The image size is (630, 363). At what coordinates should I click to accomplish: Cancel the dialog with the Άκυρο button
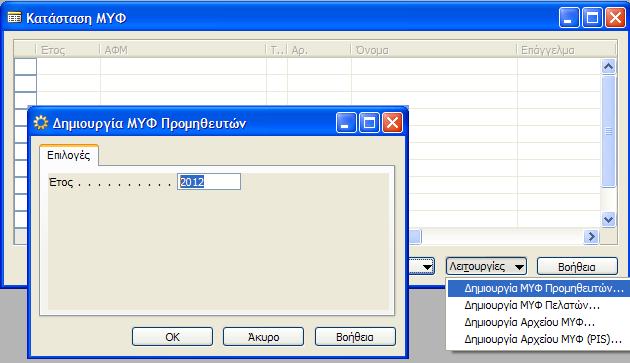(x=263, y=336)
